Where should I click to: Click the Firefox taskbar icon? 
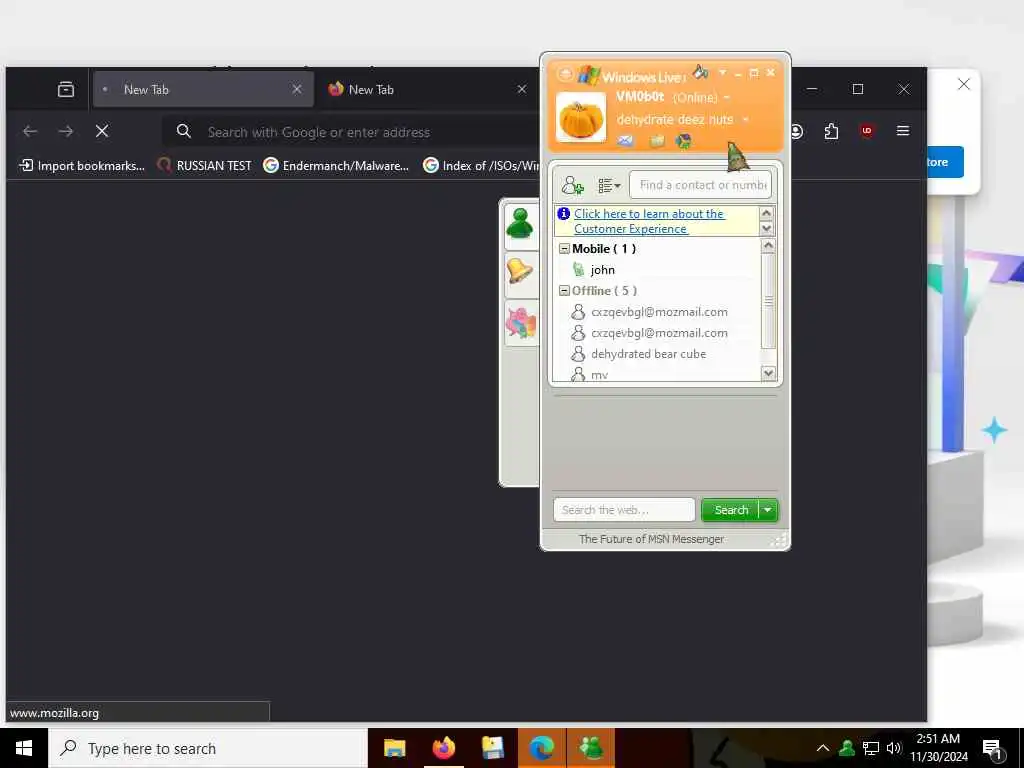point(443,748)
